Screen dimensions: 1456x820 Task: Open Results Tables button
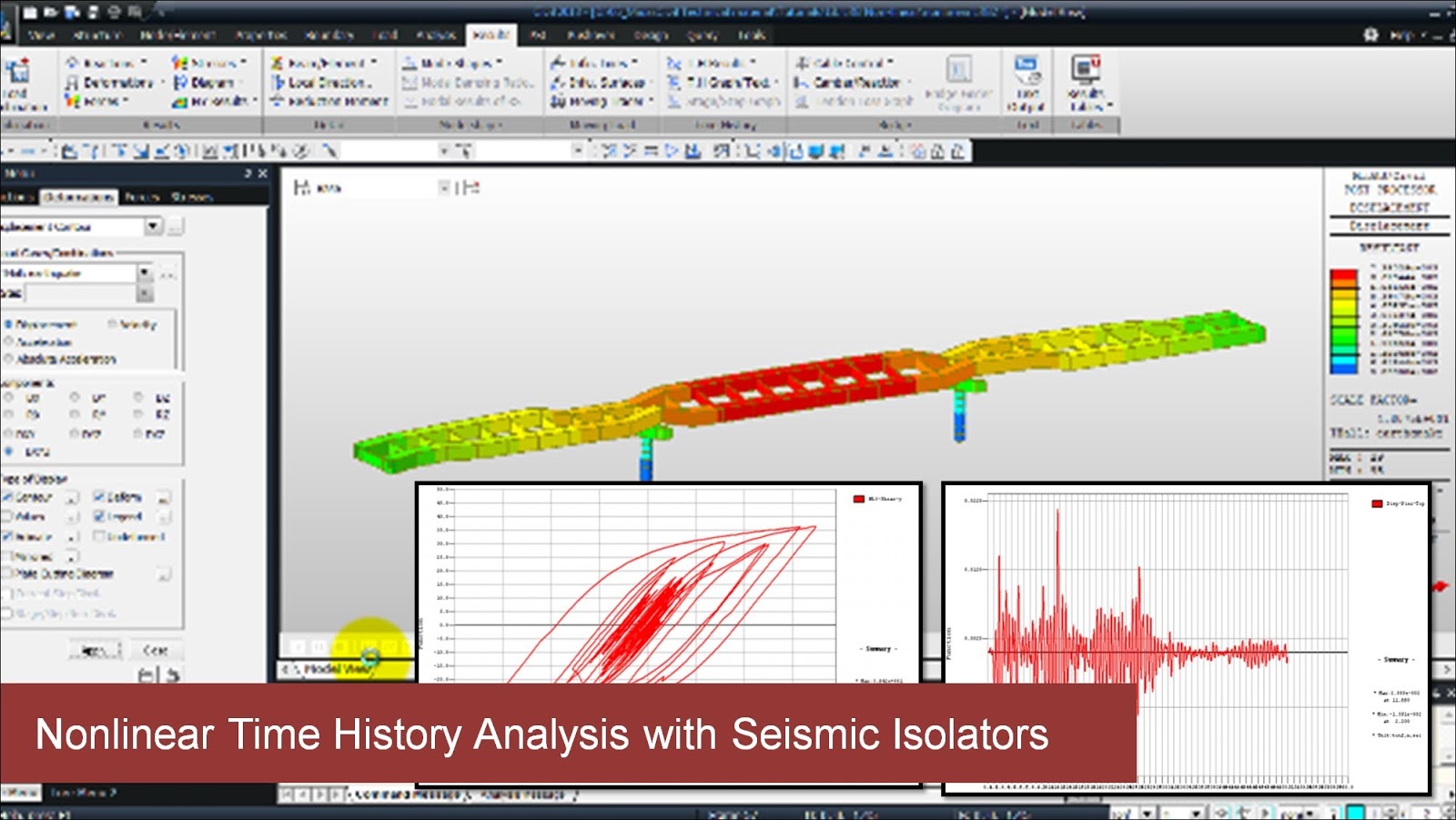(x=1087, y=83)
